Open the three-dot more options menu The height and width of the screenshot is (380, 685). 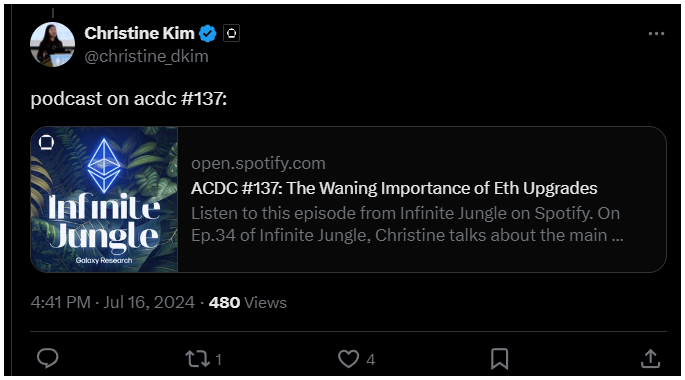coord(656,34)
